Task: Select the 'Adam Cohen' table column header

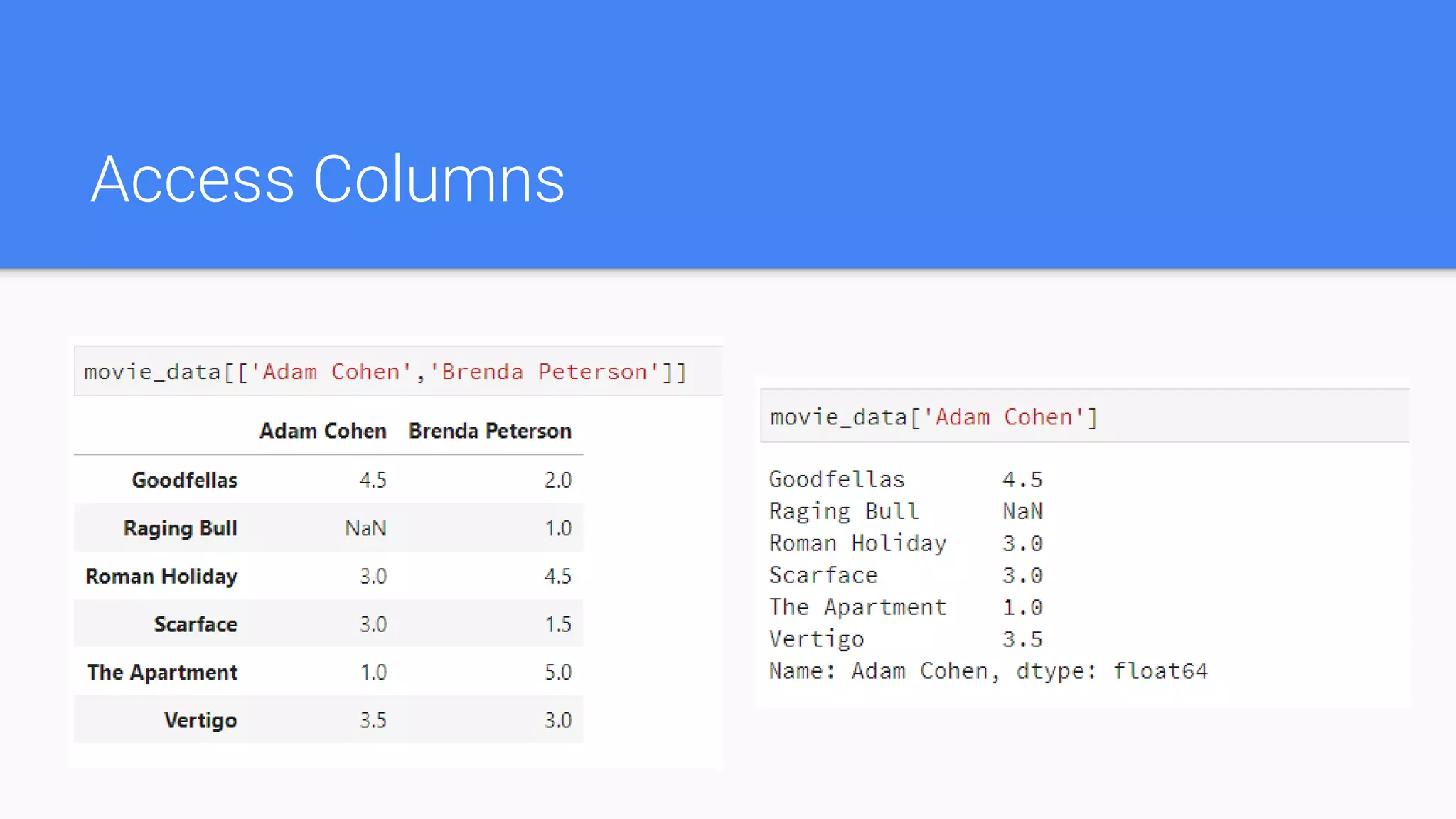Action: tap(323, 431)
